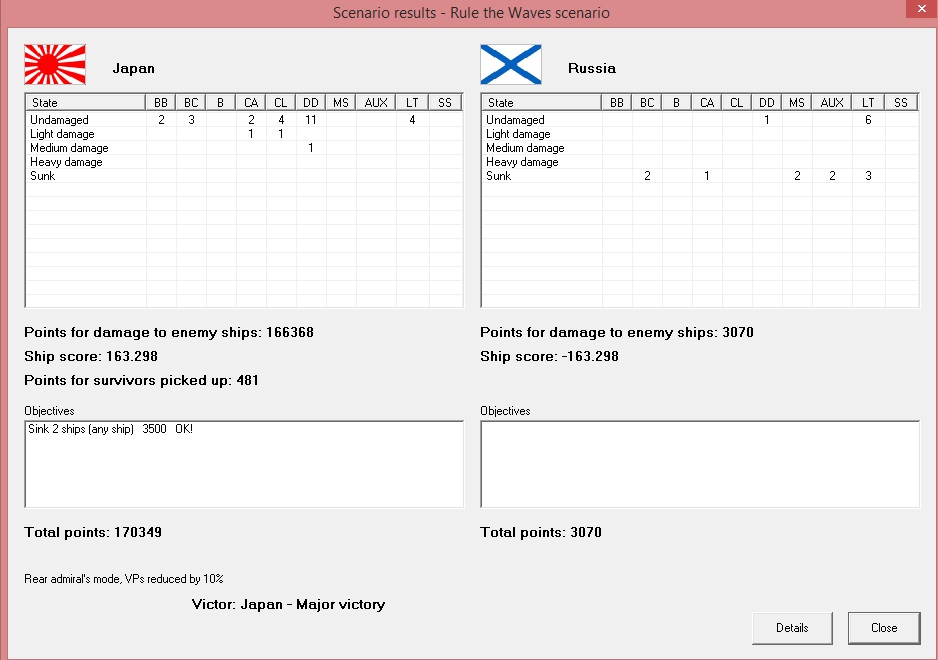Select the DD column header in Japan table

310,102
